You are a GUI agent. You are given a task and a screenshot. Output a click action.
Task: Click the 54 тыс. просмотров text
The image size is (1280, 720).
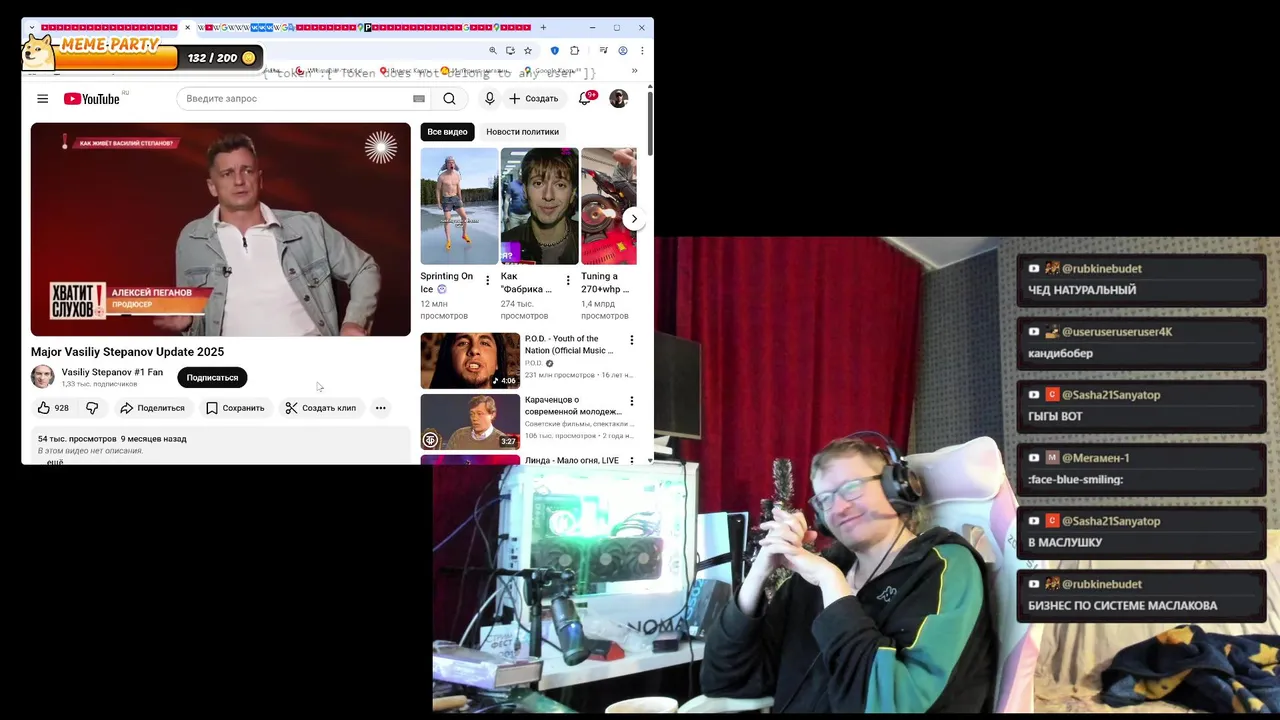(77, 439)
